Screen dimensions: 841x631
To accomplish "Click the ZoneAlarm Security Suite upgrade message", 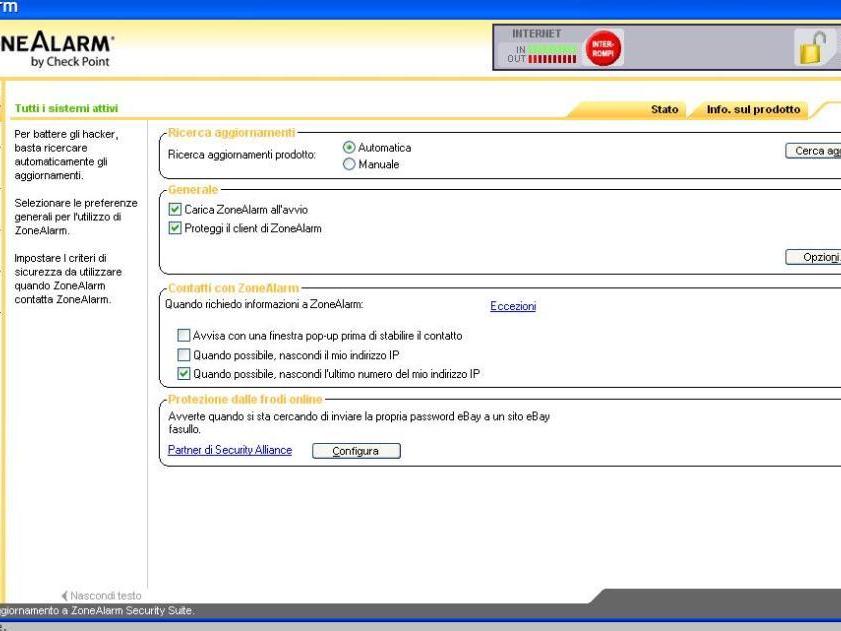I will point(97,611).
